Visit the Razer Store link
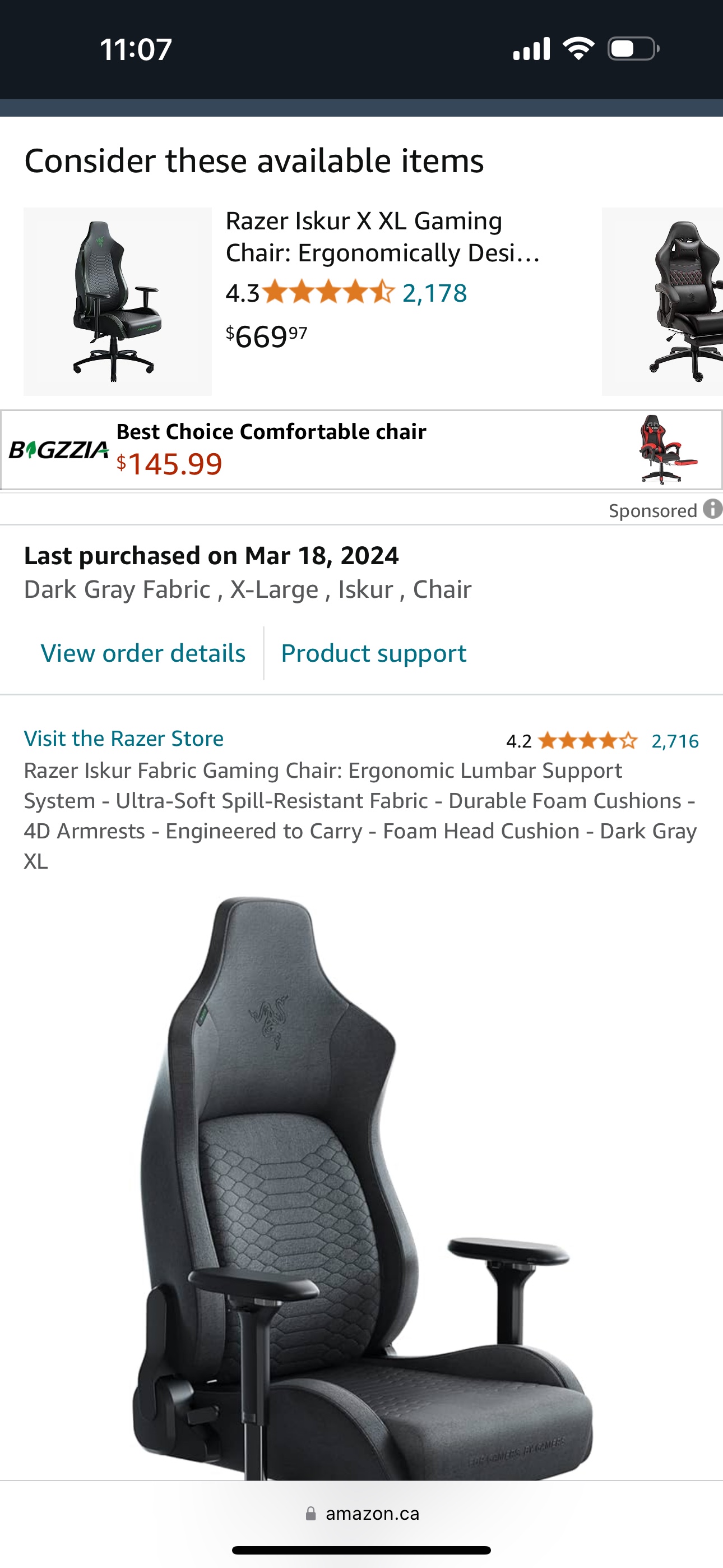This screenshot has height=1568, width=723. point(123,739)
